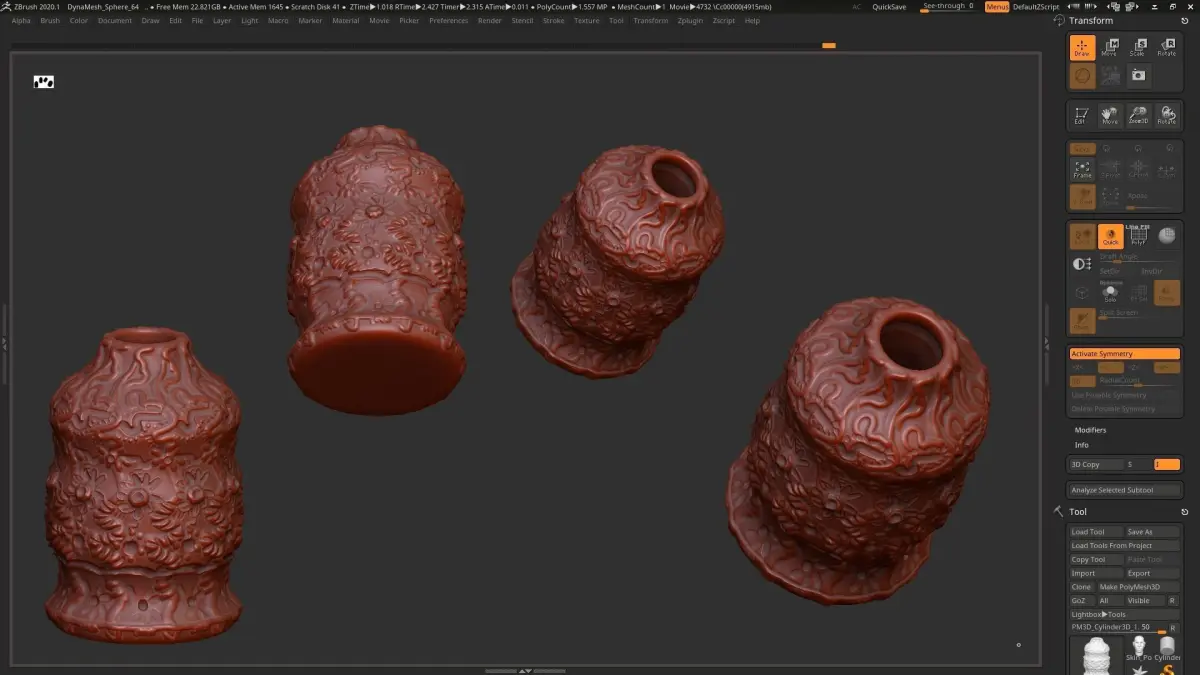Collapse the Tool palette title
1200x675 pixels.
click(1078, 512)
